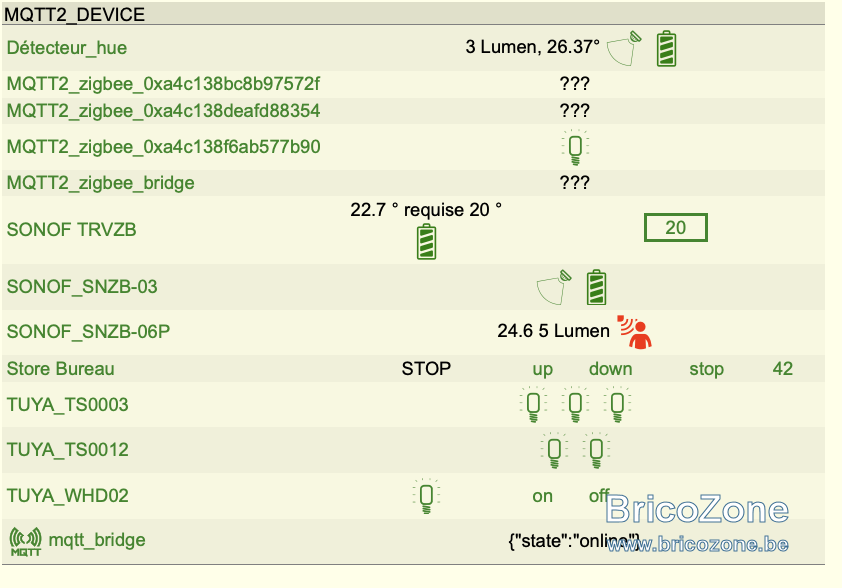The image size is (842, 588).
Task: Click the SONOF_SNZB-03 battery icon
Action: [596, 287]
